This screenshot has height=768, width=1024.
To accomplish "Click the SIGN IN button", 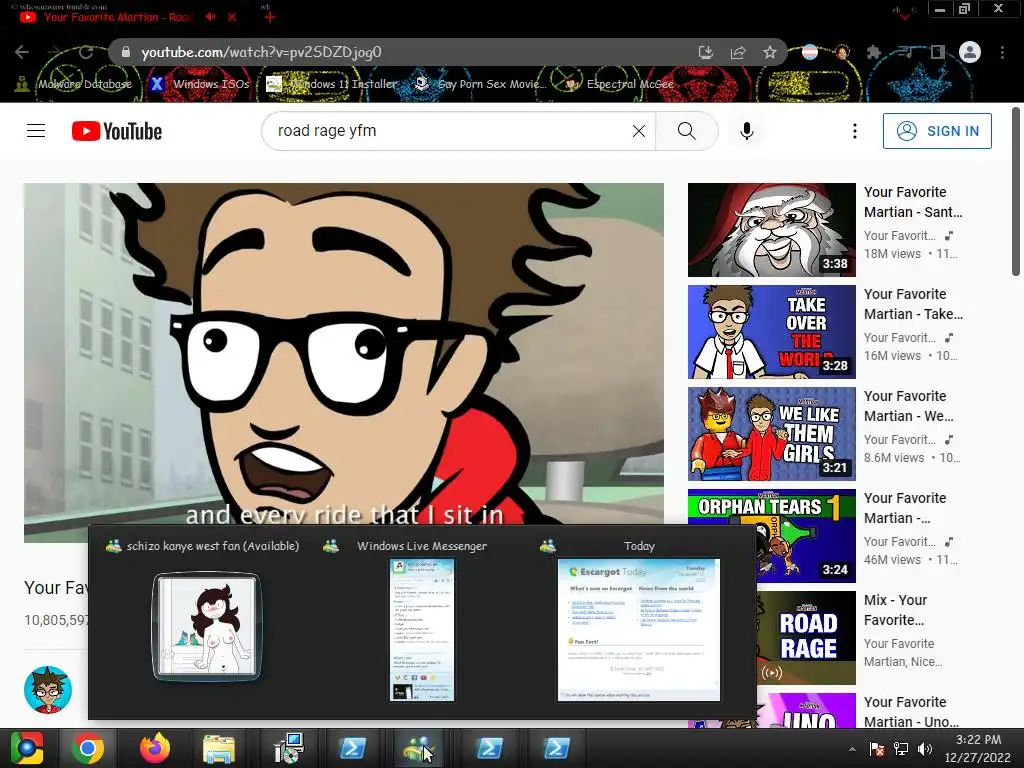I will pyautogui.click(x=937, y=131).
